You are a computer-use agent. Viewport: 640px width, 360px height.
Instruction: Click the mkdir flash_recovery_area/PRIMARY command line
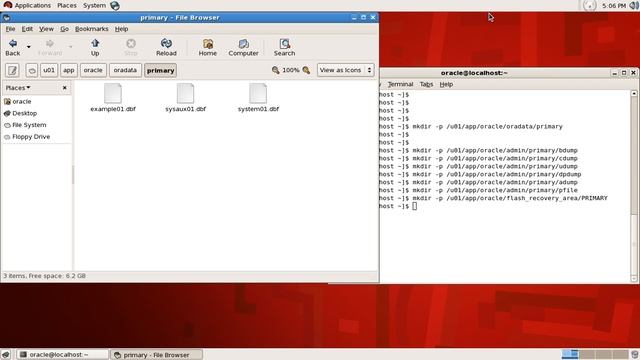pyautogui.click(x=510, y=198)
